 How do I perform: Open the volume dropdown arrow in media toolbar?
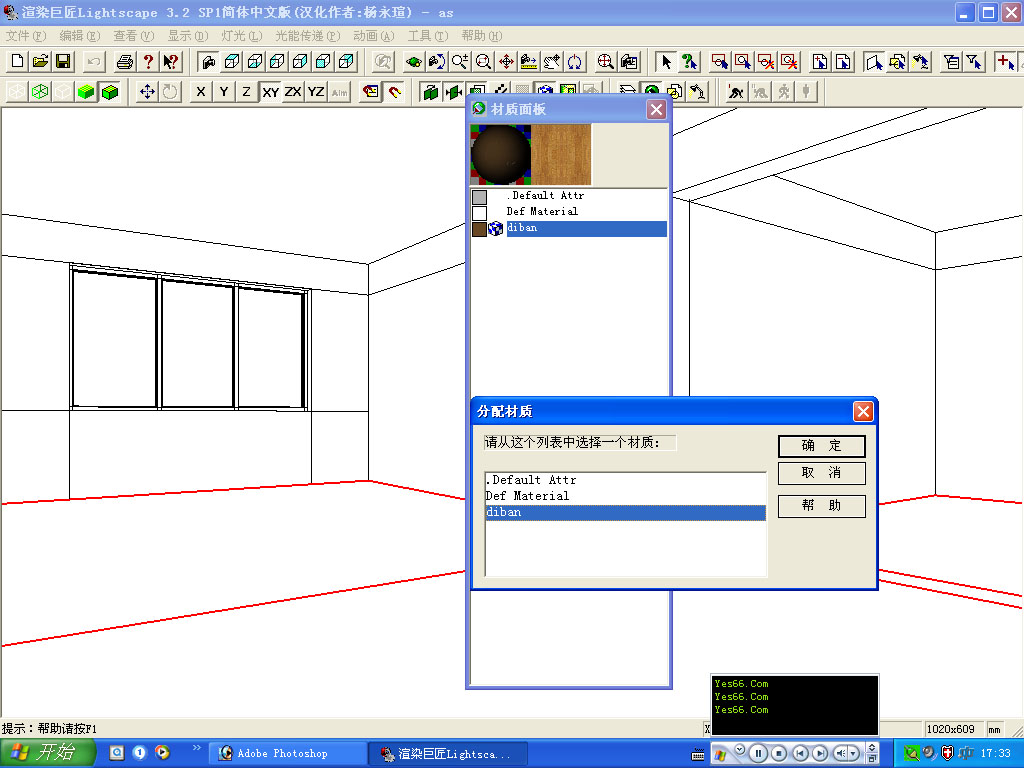853,754
